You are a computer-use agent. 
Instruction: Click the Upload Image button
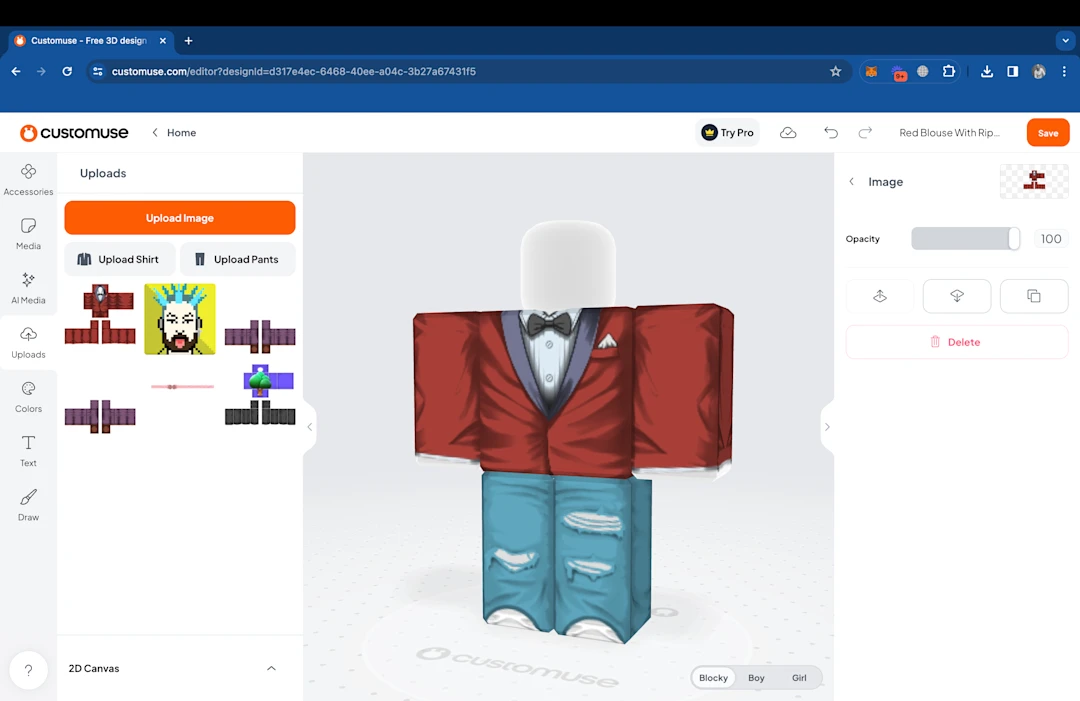click(180, 218)
